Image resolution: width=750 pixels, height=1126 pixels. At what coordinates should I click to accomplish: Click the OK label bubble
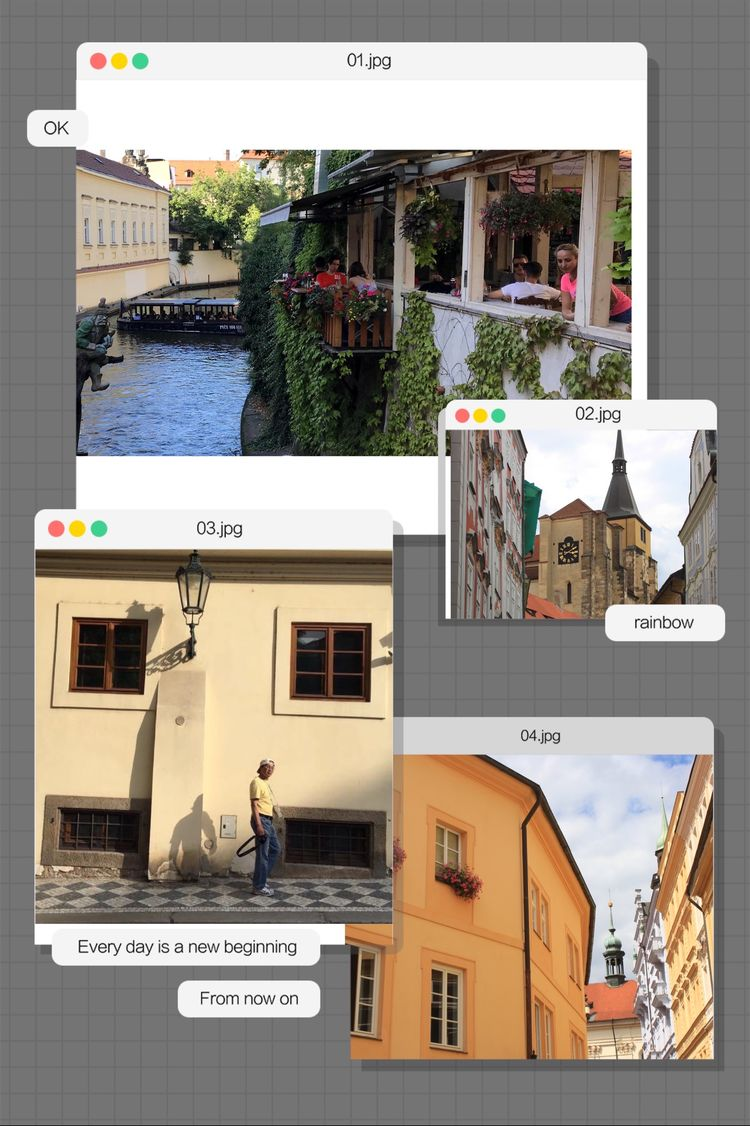tap(57, 129)
